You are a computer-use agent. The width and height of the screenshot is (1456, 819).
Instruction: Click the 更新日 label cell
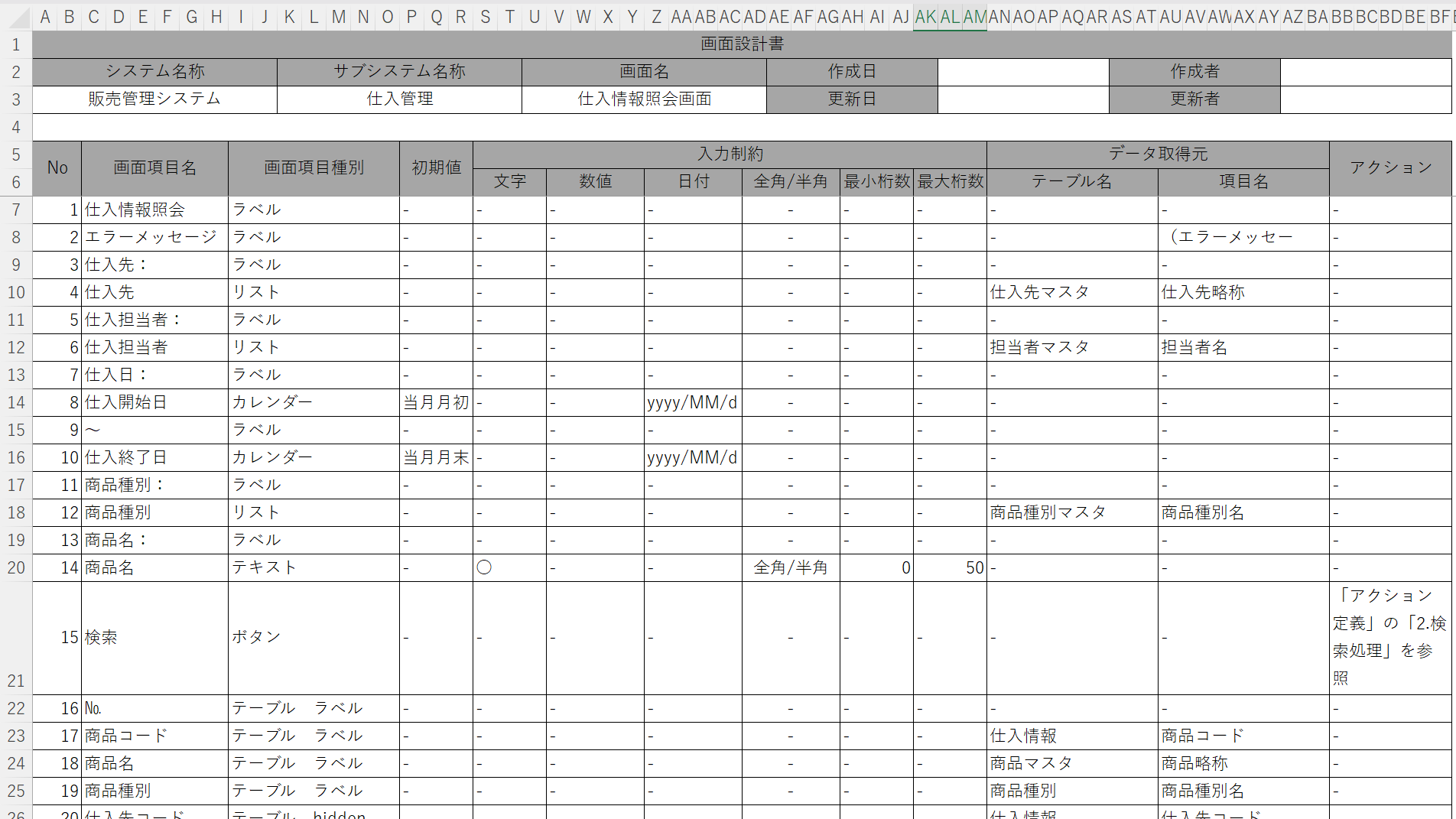(x=852, y=99)
